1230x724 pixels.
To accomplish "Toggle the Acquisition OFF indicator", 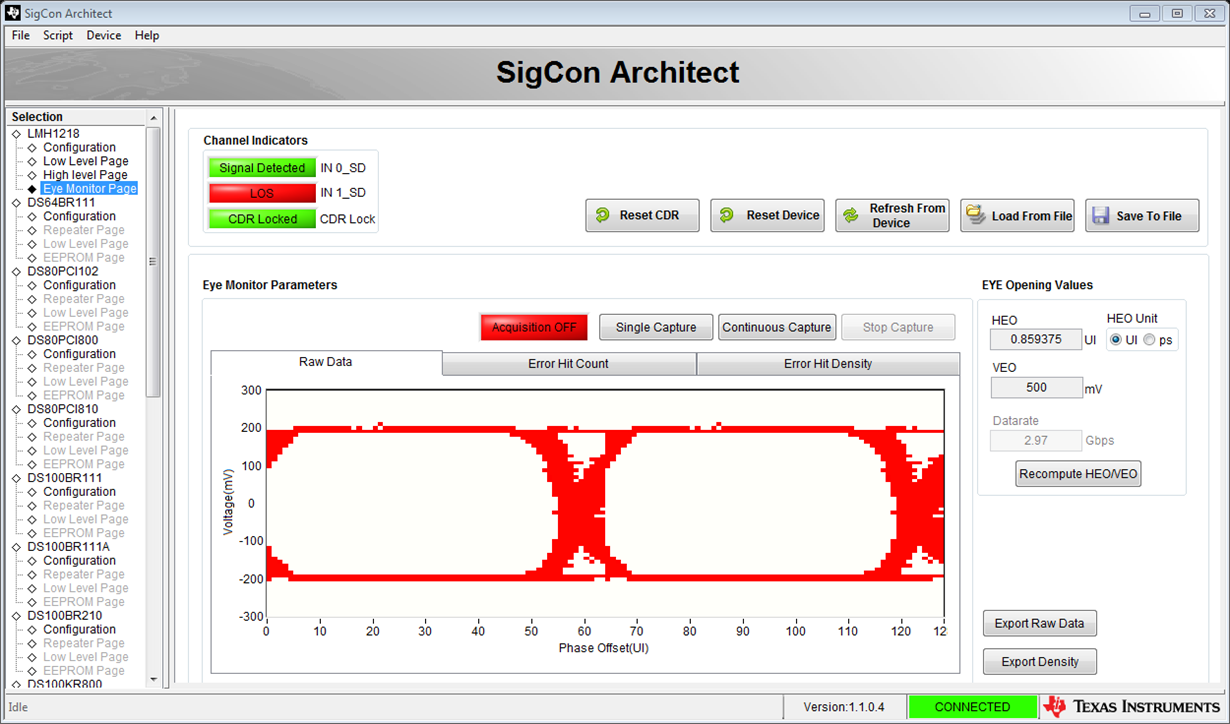I will 534,327.
